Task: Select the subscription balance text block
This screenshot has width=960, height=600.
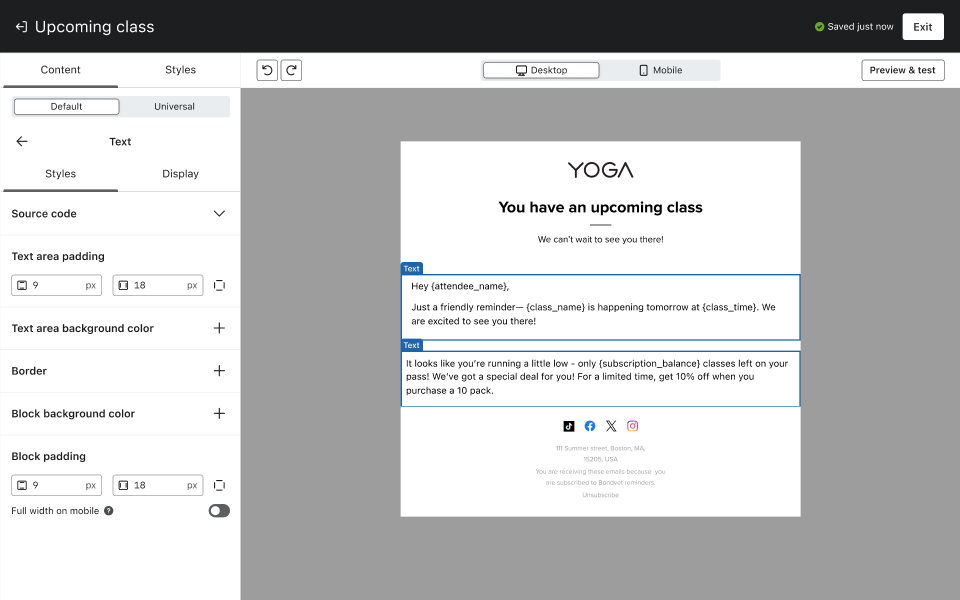Action: 601,378
